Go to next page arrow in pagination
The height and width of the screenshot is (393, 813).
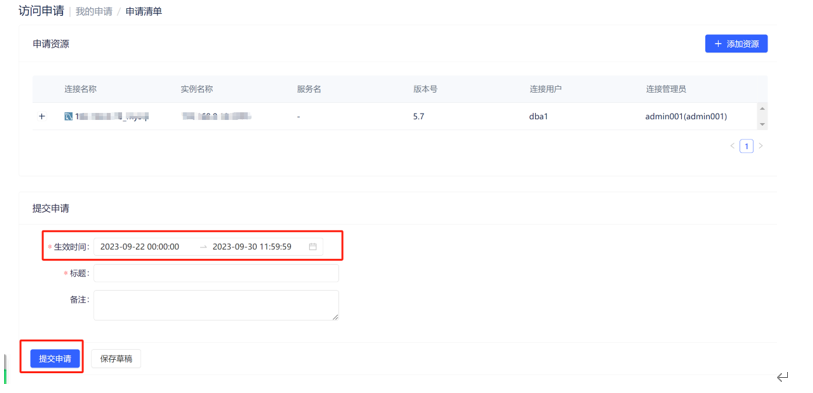pyautogui.click(x=761, y=146)
